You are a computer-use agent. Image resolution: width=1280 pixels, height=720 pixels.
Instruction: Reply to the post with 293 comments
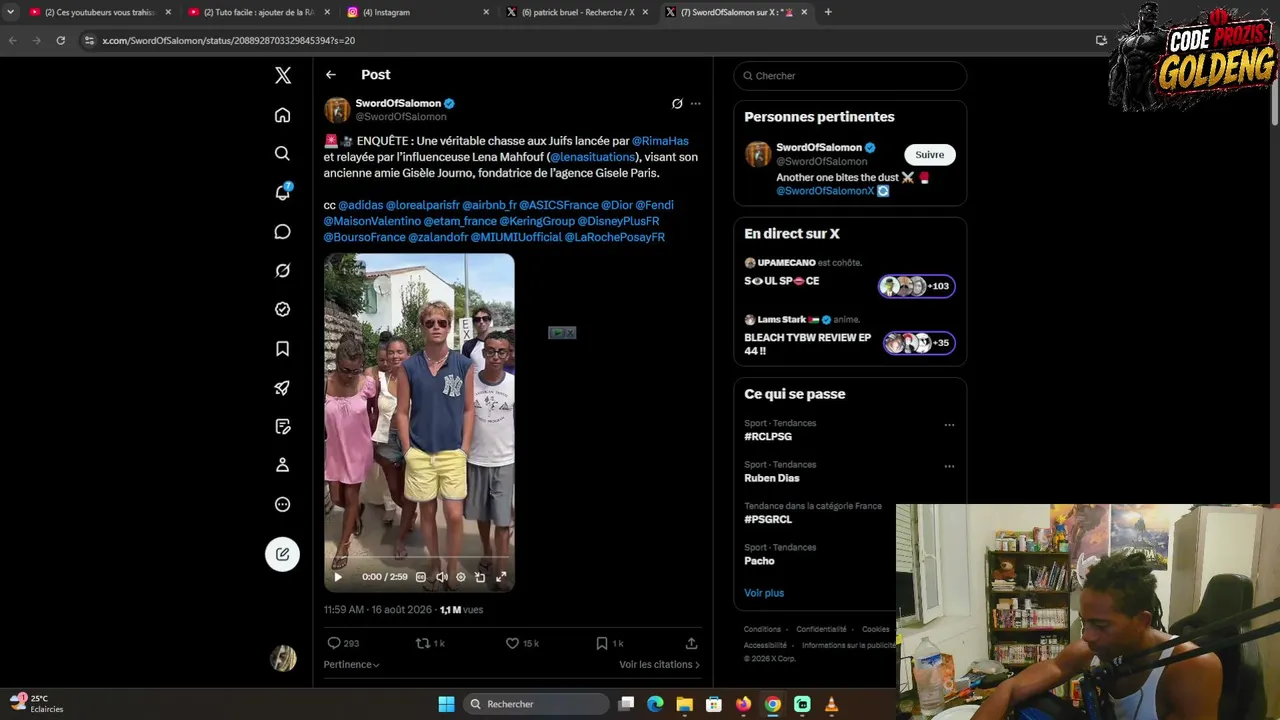(x=343, y=643)
